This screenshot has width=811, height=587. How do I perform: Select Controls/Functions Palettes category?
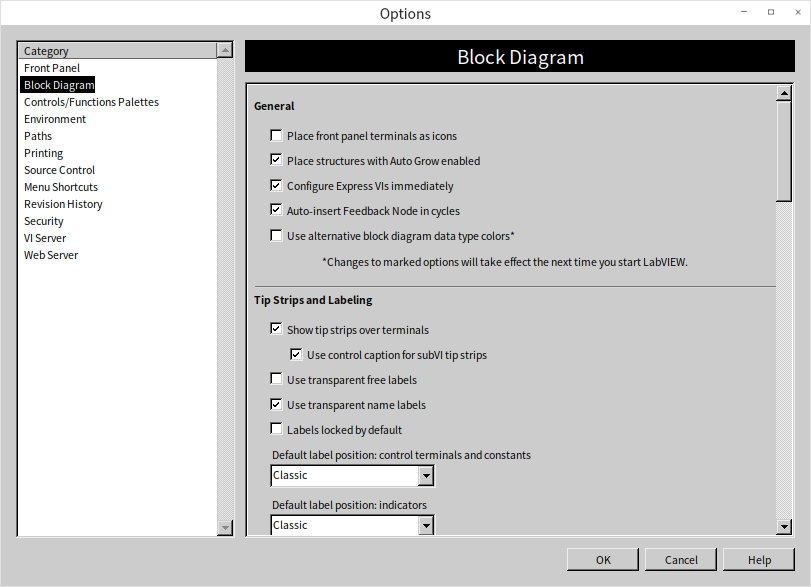click(x=91, y=102)
